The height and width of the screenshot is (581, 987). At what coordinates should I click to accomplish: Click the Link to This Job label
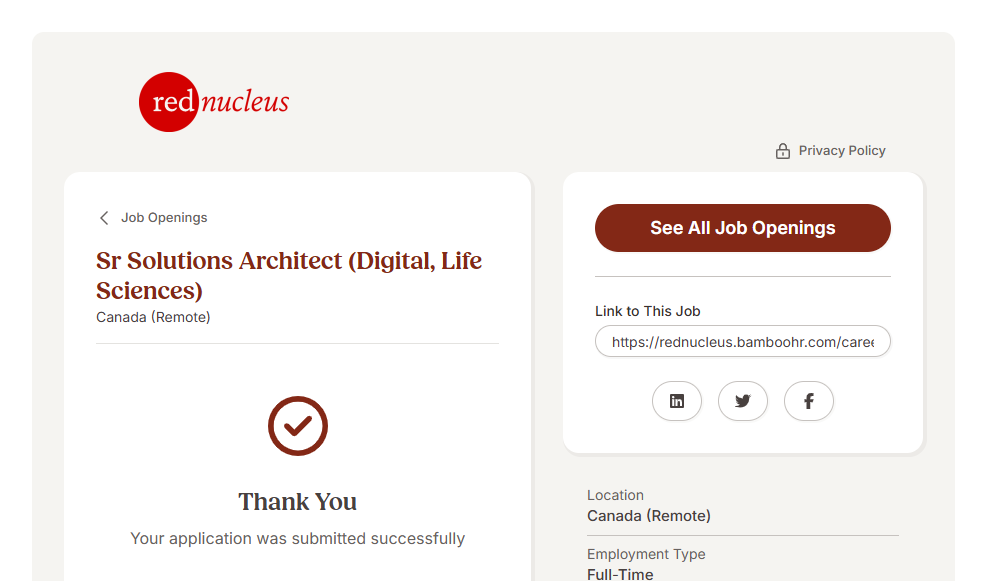pos(648,311)
